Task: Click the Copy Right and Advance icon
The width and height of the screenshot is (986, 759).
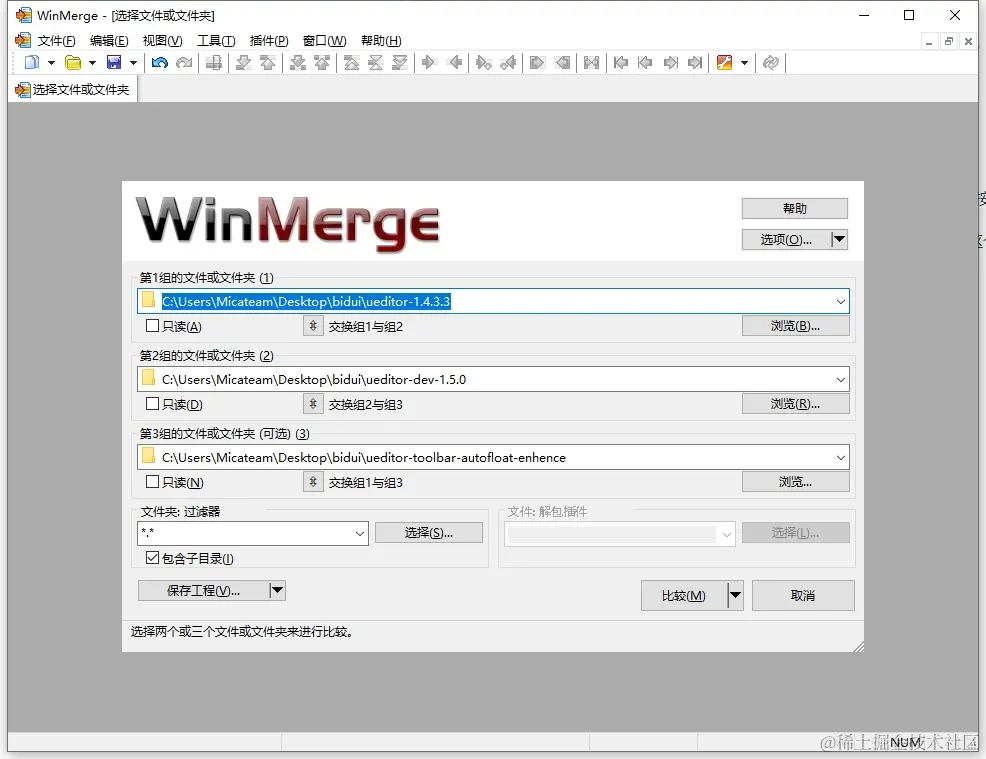Action: click(x=484, y=62)
